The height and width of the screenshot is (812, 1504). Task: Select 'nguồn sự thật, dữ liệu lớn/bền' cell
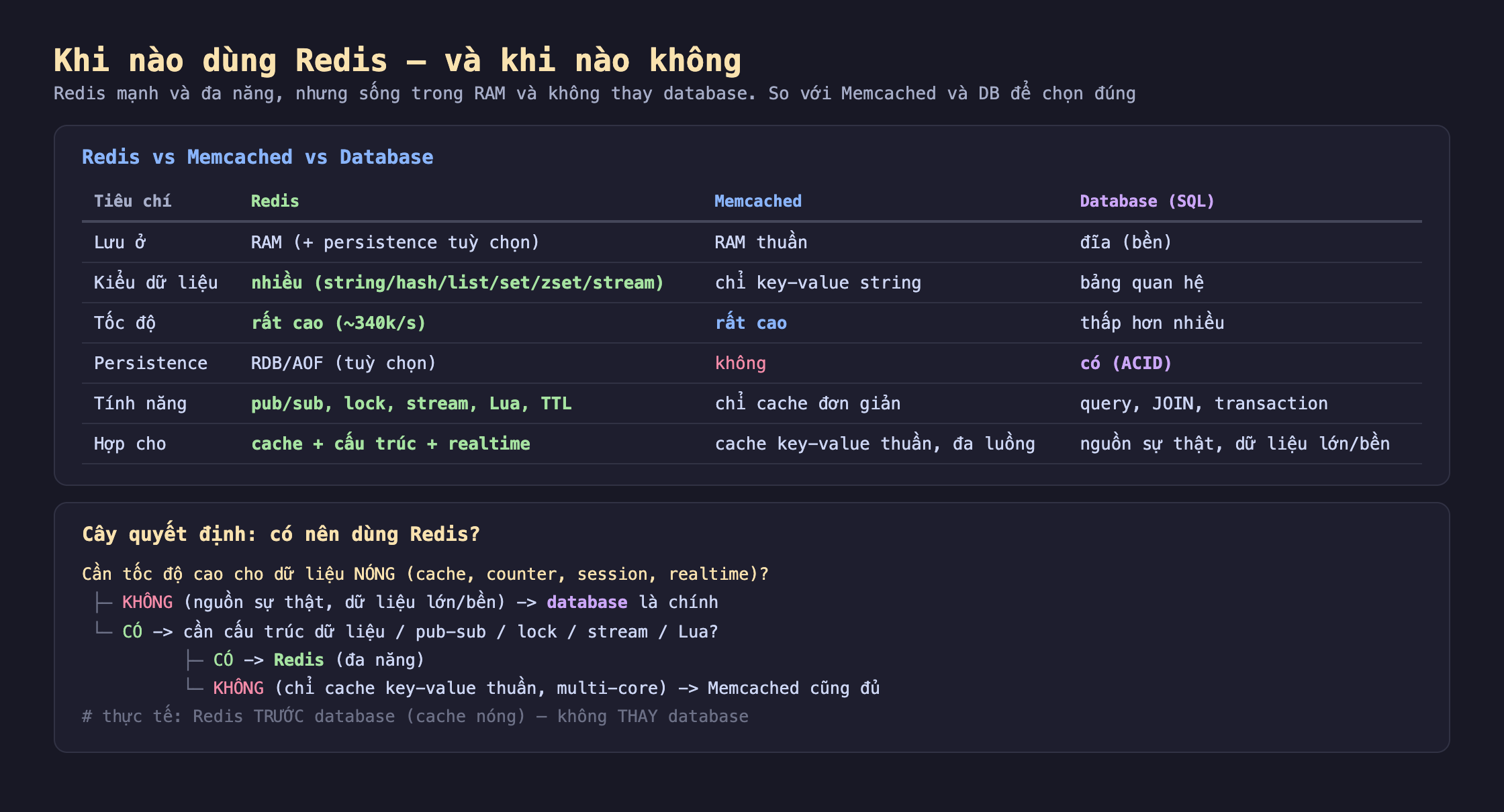coord(1235,444)
